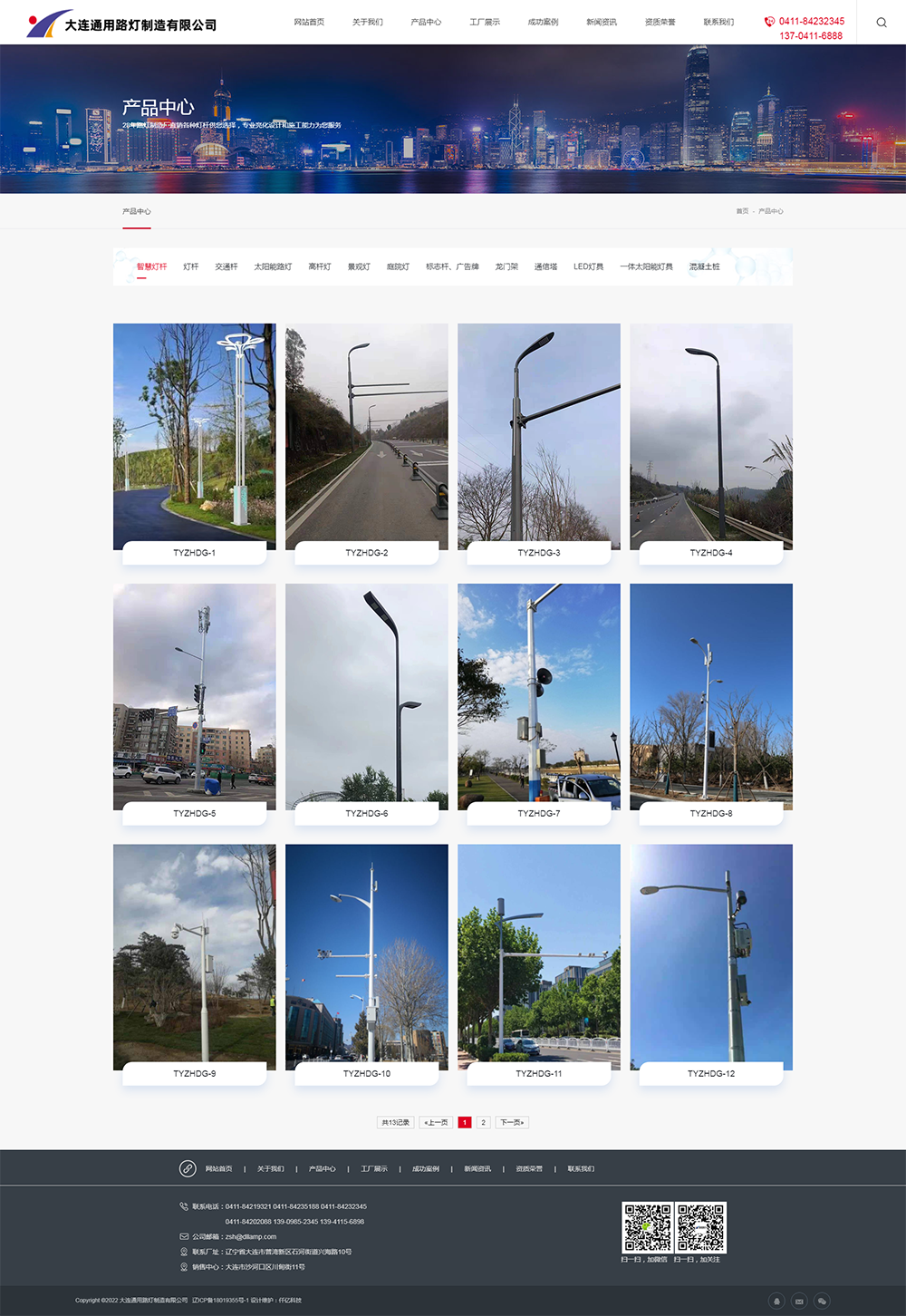Click the 首页 breadcrumb link

tap(742, 211)
